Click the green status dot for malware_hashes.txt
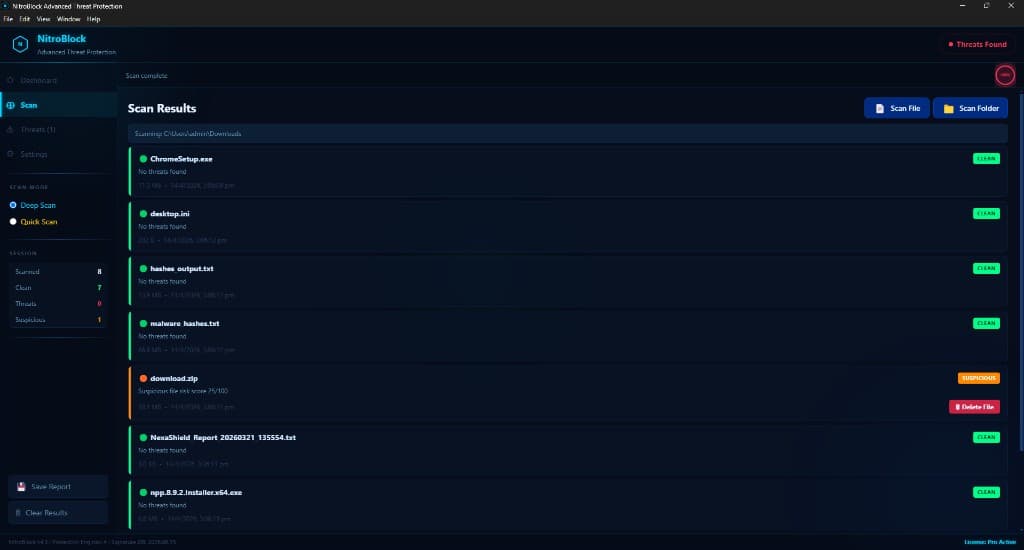The width and height of the screenshot is (1024, 550). click(143, 323)
